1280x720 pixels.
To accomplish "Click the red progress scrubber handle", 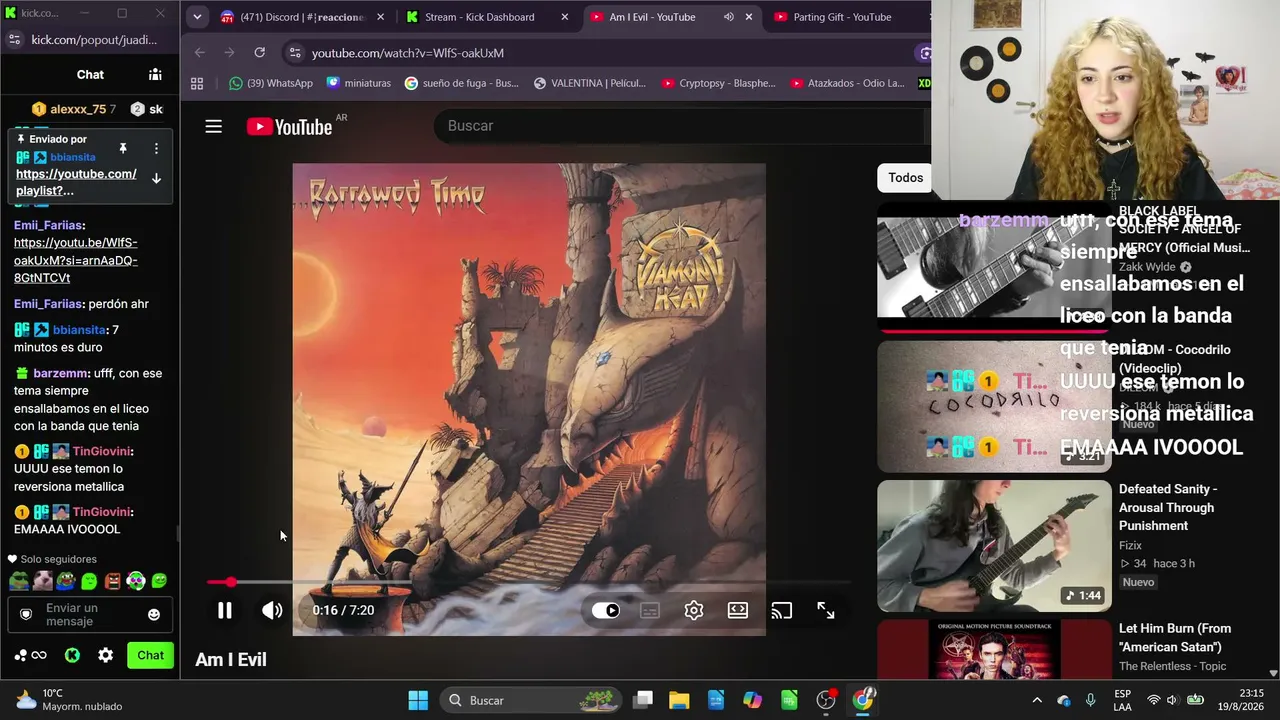I will tap(231, 581).
